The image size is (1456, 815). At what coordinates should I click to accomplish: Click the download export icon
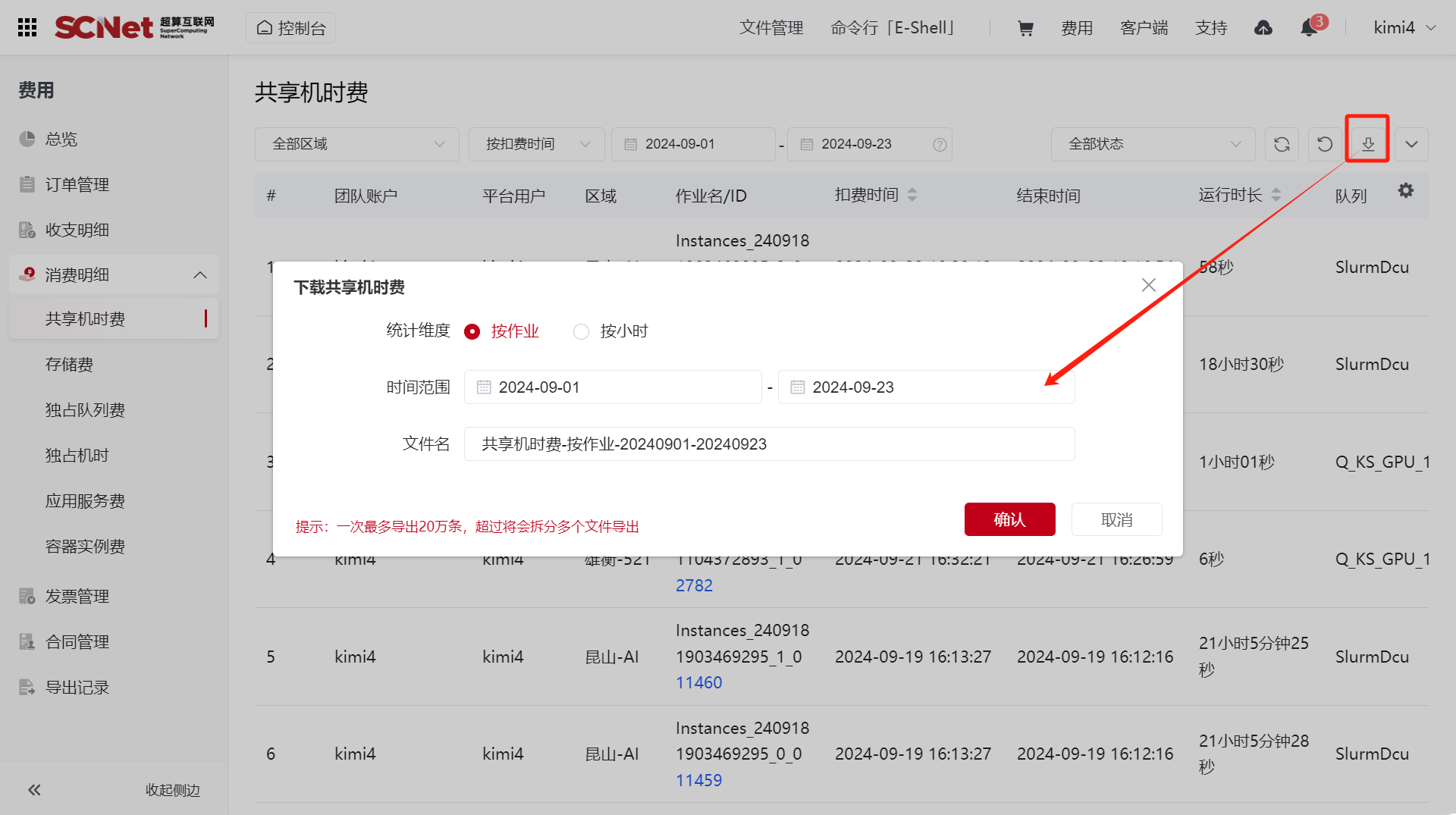(x=1367, y=144)
